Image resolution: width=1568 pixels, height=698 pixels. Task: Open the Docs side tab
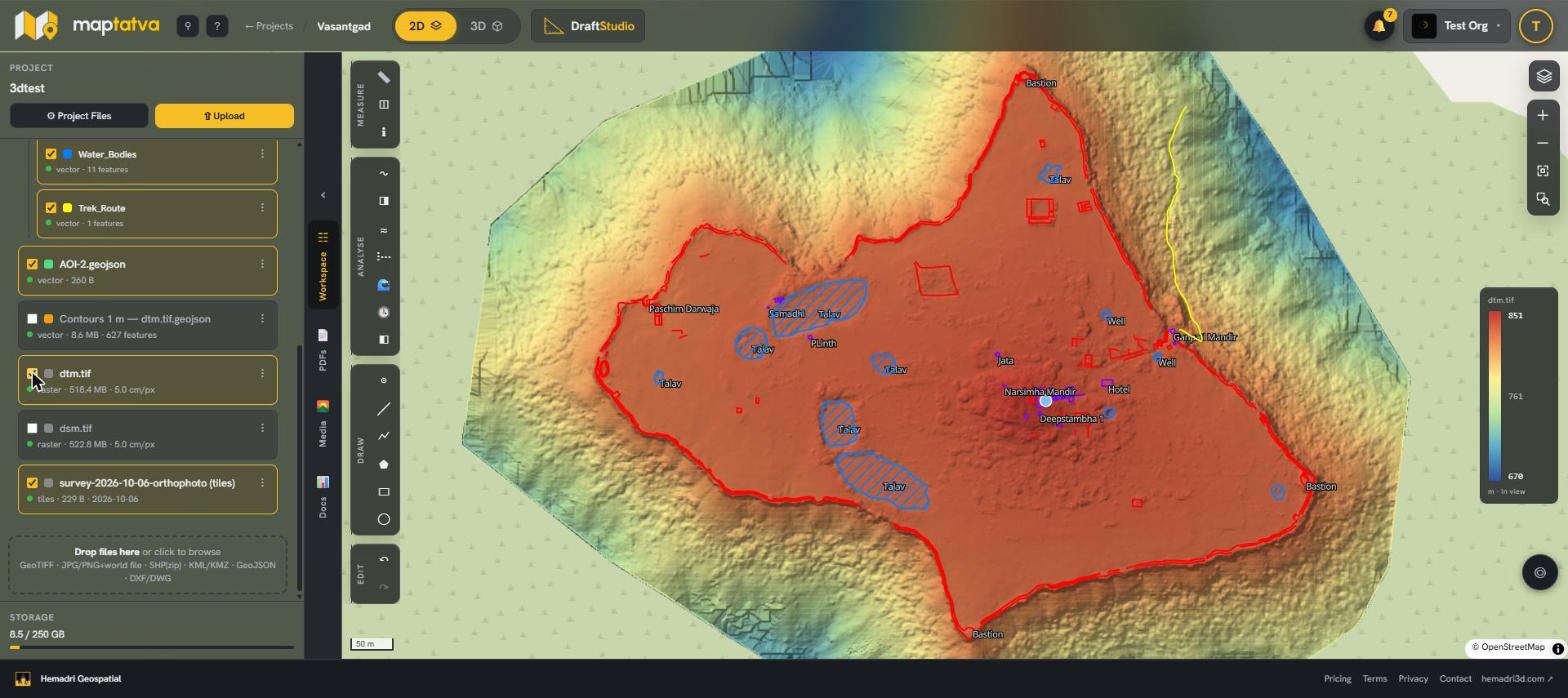(322, 497)
